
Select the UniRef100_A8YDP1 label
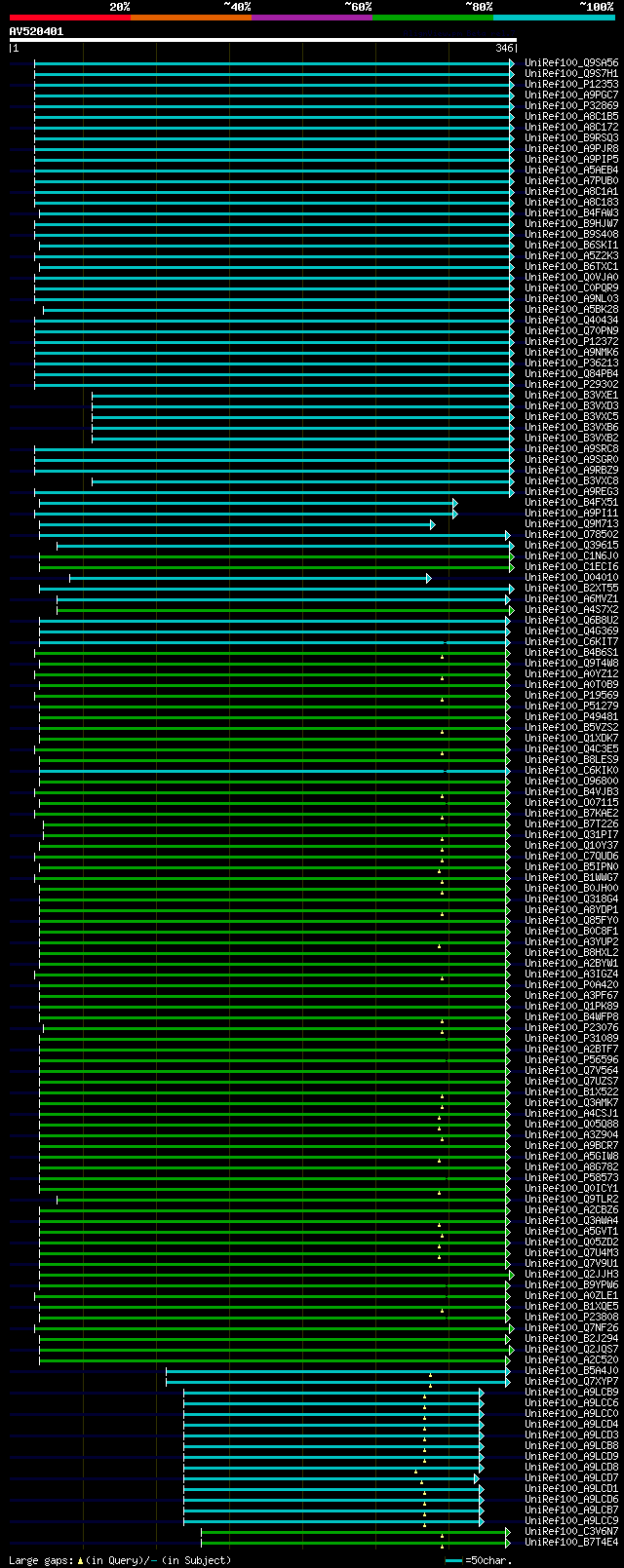click(571, 910)
